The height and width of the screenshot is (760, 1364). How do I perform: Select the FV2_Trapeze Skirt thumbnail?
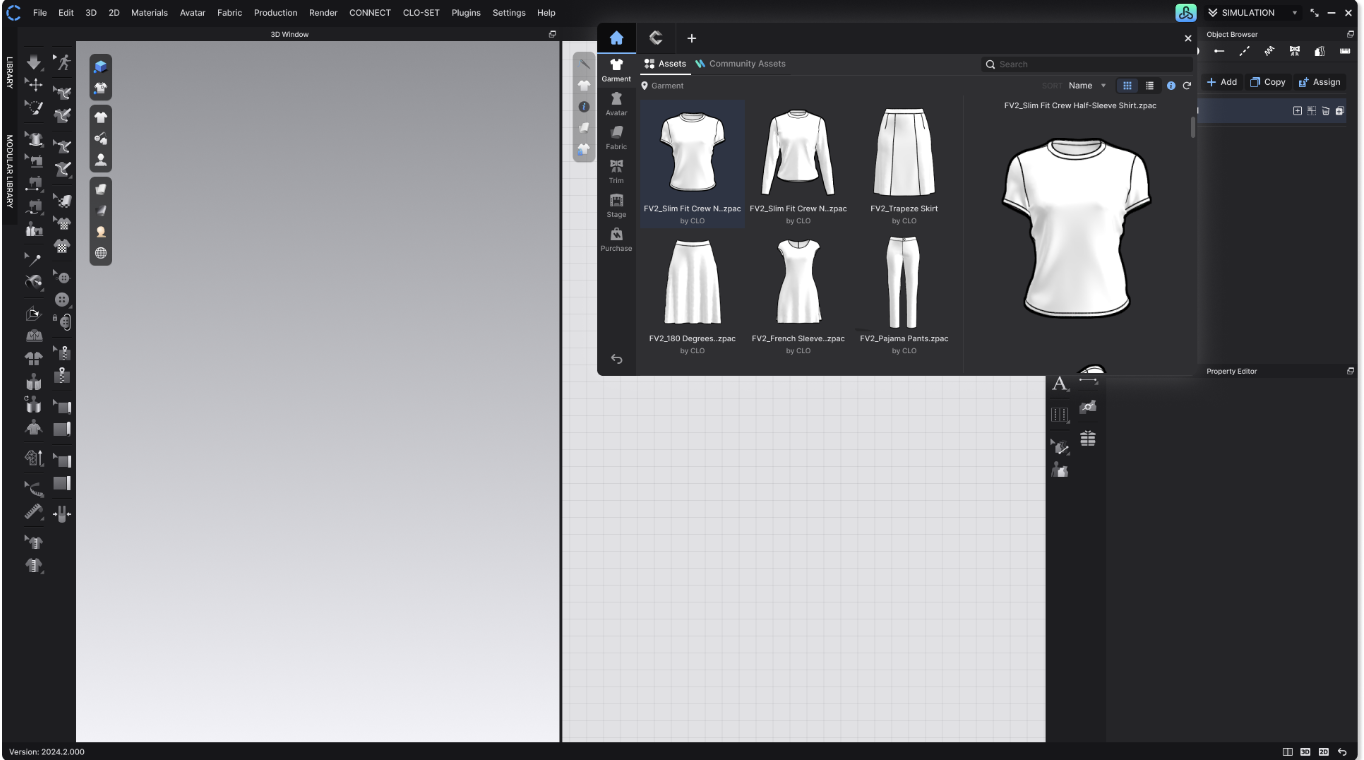coord(904,164)
